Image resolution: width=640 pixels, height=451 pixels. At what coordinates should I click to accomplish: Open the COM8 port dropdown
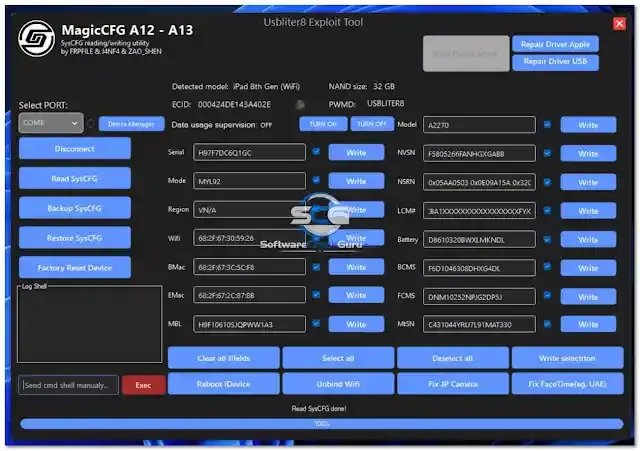click(51, 123)
